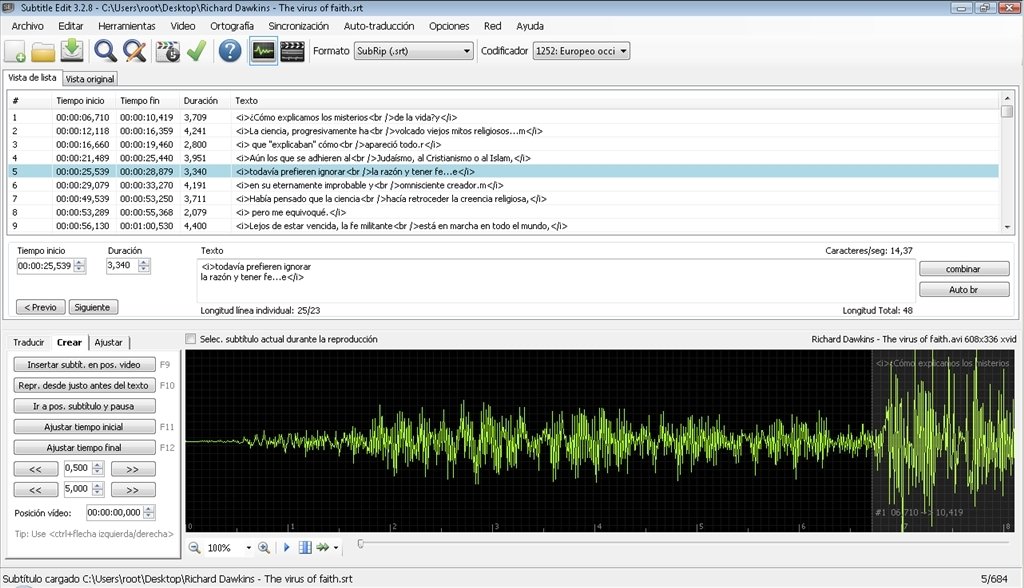
Task: Toggle the waveform display icon
Action: tap(263, 51)
